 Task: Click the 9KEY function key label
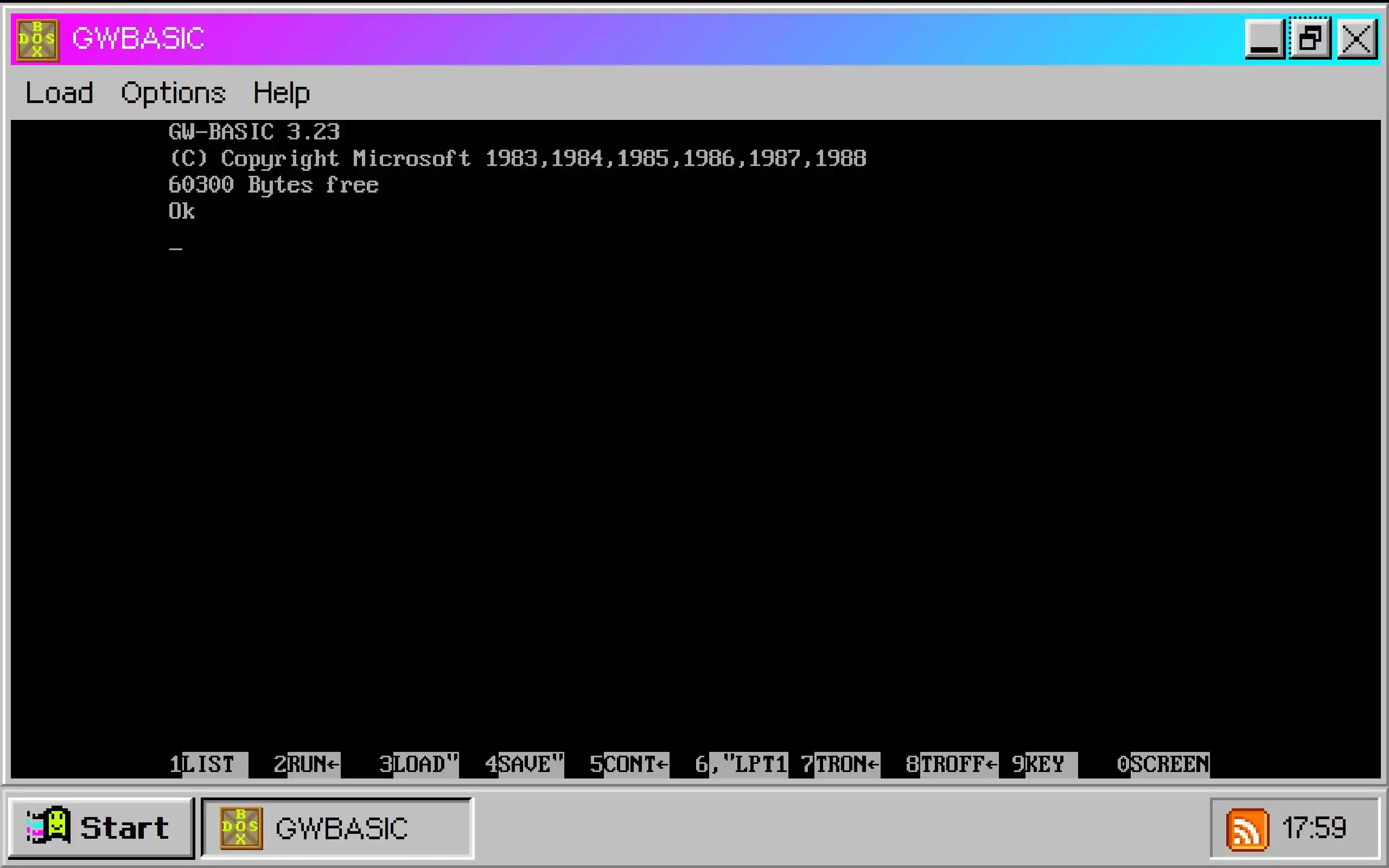click(x=1043, y=765)
